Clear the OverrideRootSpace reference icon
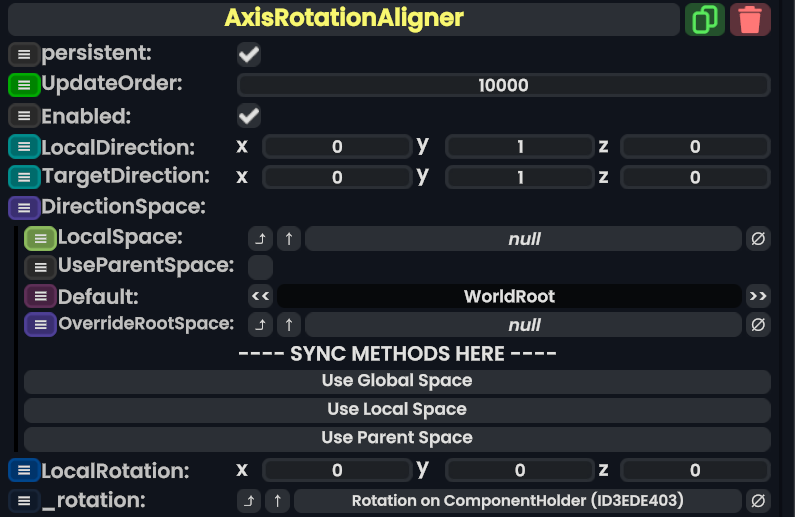 [x=758, y=325]
